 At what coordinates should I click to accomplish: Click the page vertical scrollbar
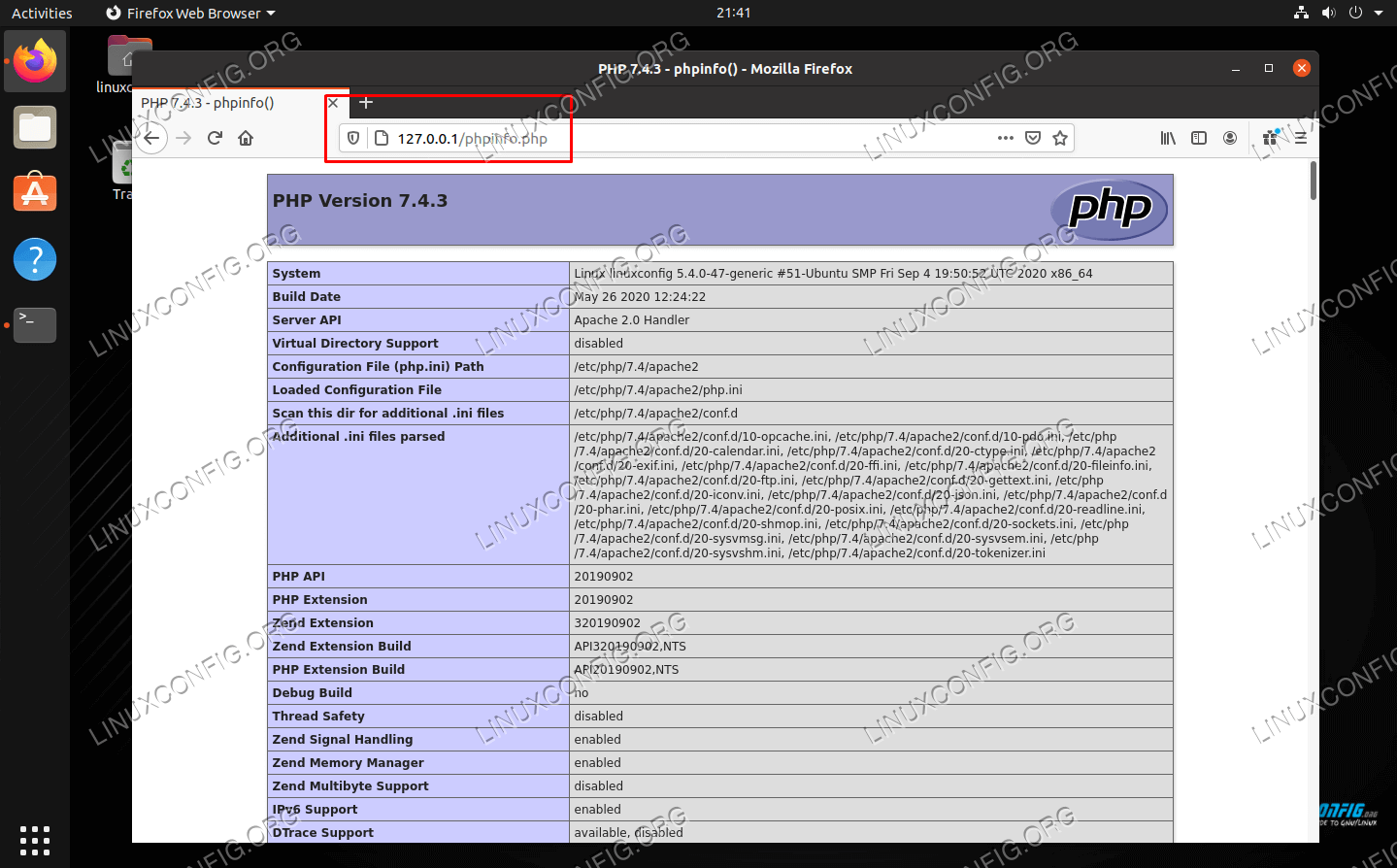click(x=1314, y=181)
